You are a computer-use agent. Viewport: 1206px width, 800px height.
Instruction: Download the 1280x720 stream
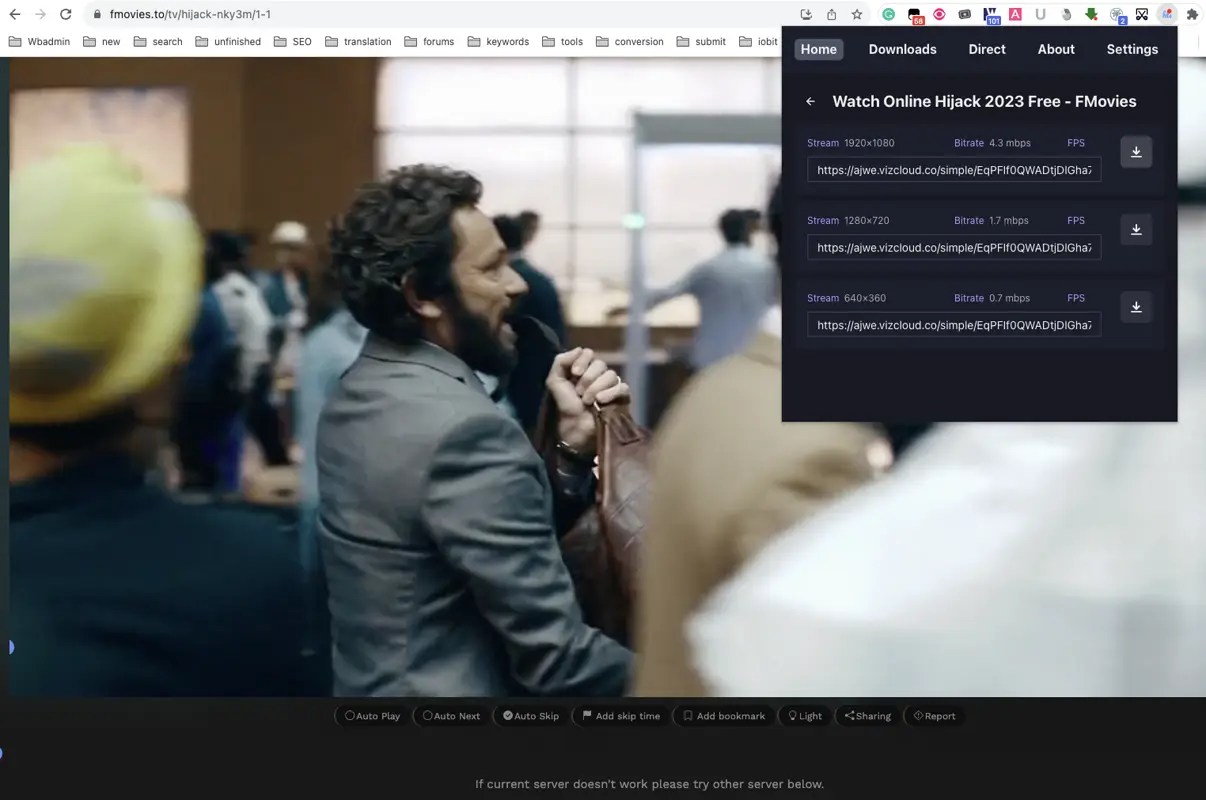(x=1135, y=229)
